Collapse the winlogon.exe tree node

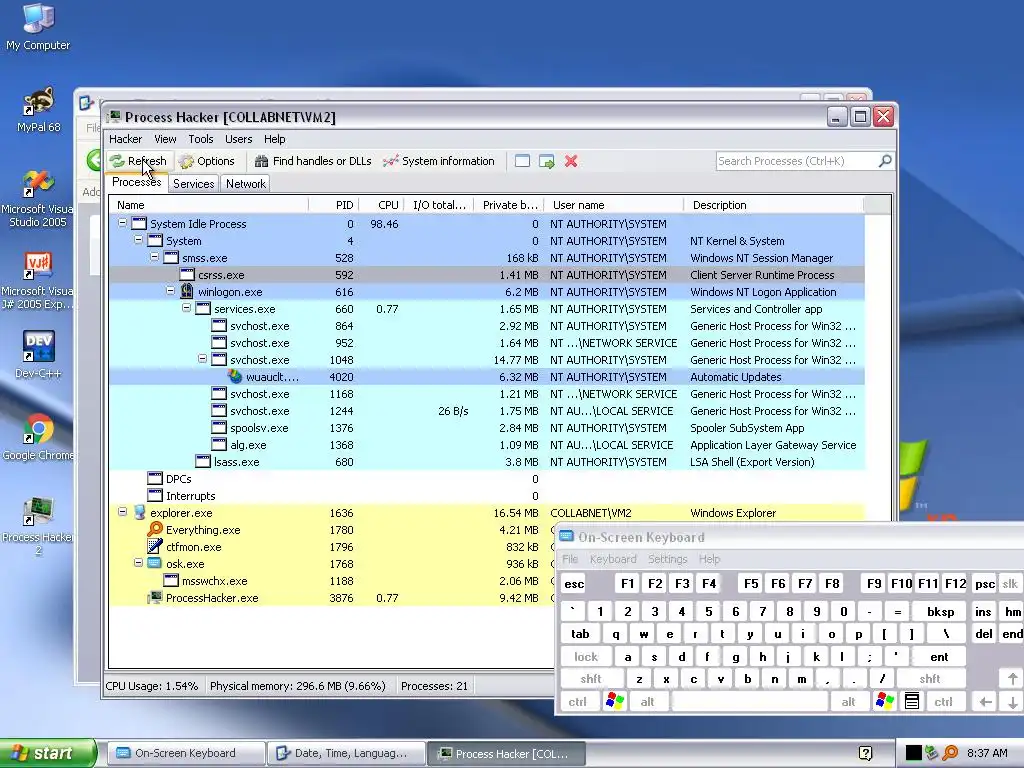click(x=170, y=291)
